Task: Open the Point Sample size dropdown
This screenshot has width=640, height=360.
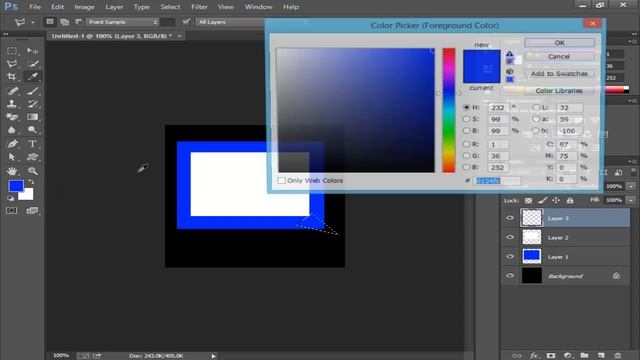Action: (x=122, y=22)
